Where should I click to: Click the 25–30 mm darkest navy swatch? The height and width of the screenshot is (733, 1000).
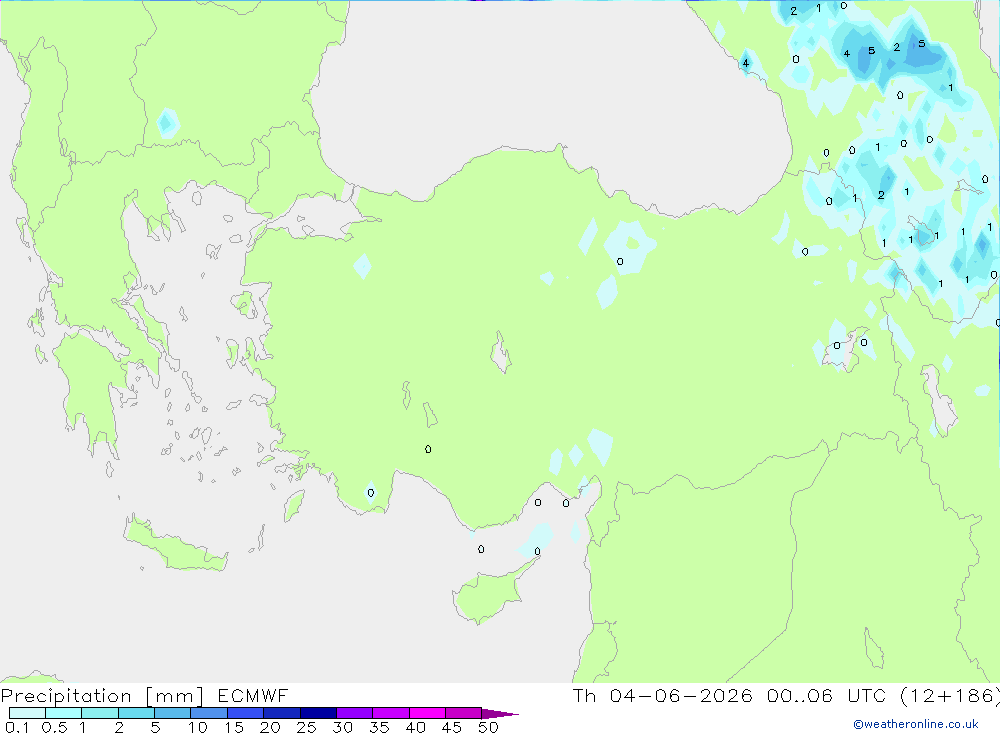pos(318,713)
